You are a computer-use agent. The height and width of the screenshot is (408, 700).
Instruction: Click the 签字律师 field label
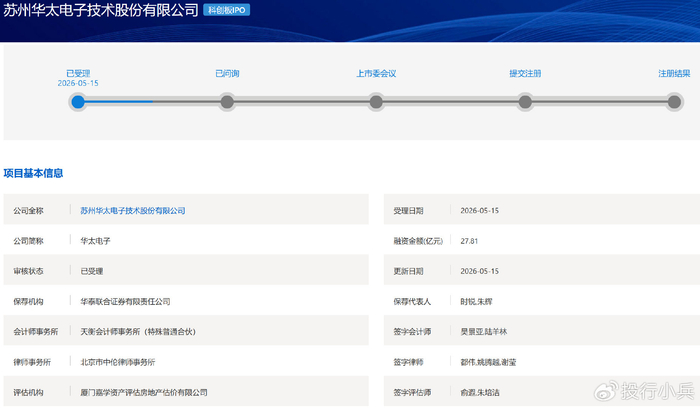408,362
